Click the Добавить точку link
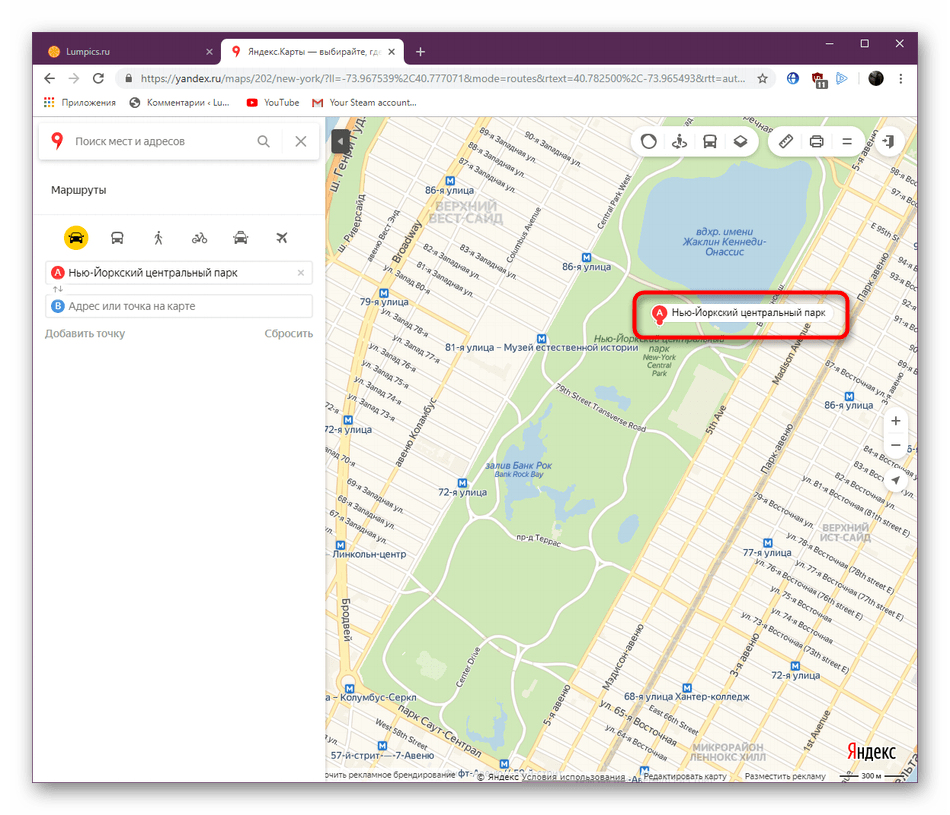 click(x=85, y=334)
